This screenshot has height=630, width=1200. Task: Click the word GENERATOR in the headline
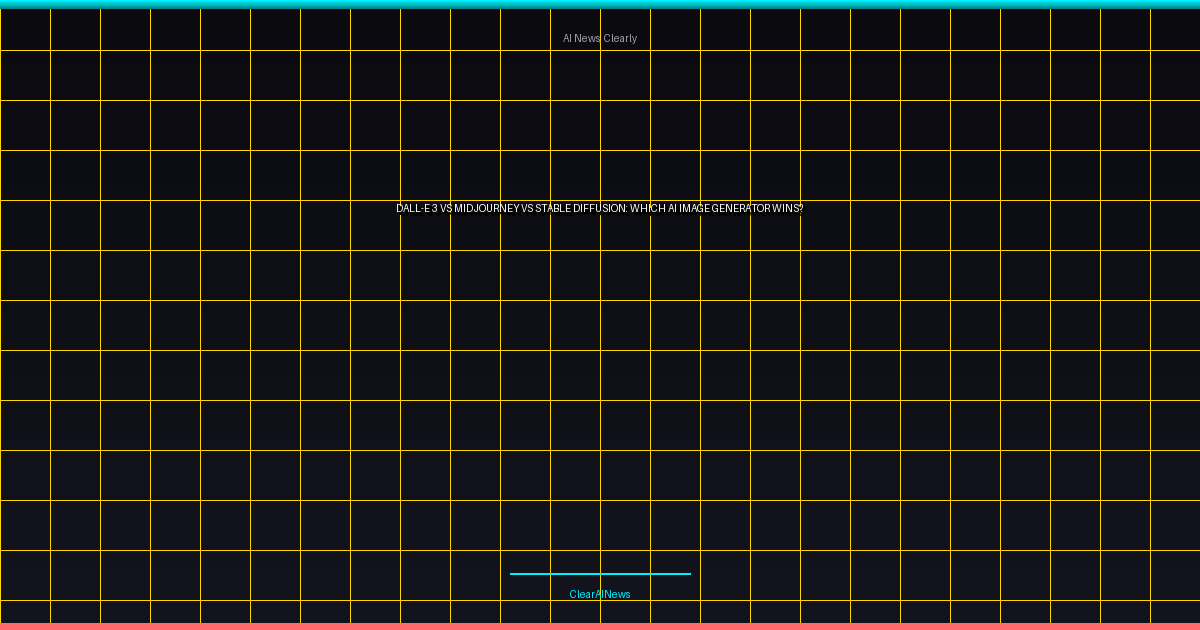[739, 209]
